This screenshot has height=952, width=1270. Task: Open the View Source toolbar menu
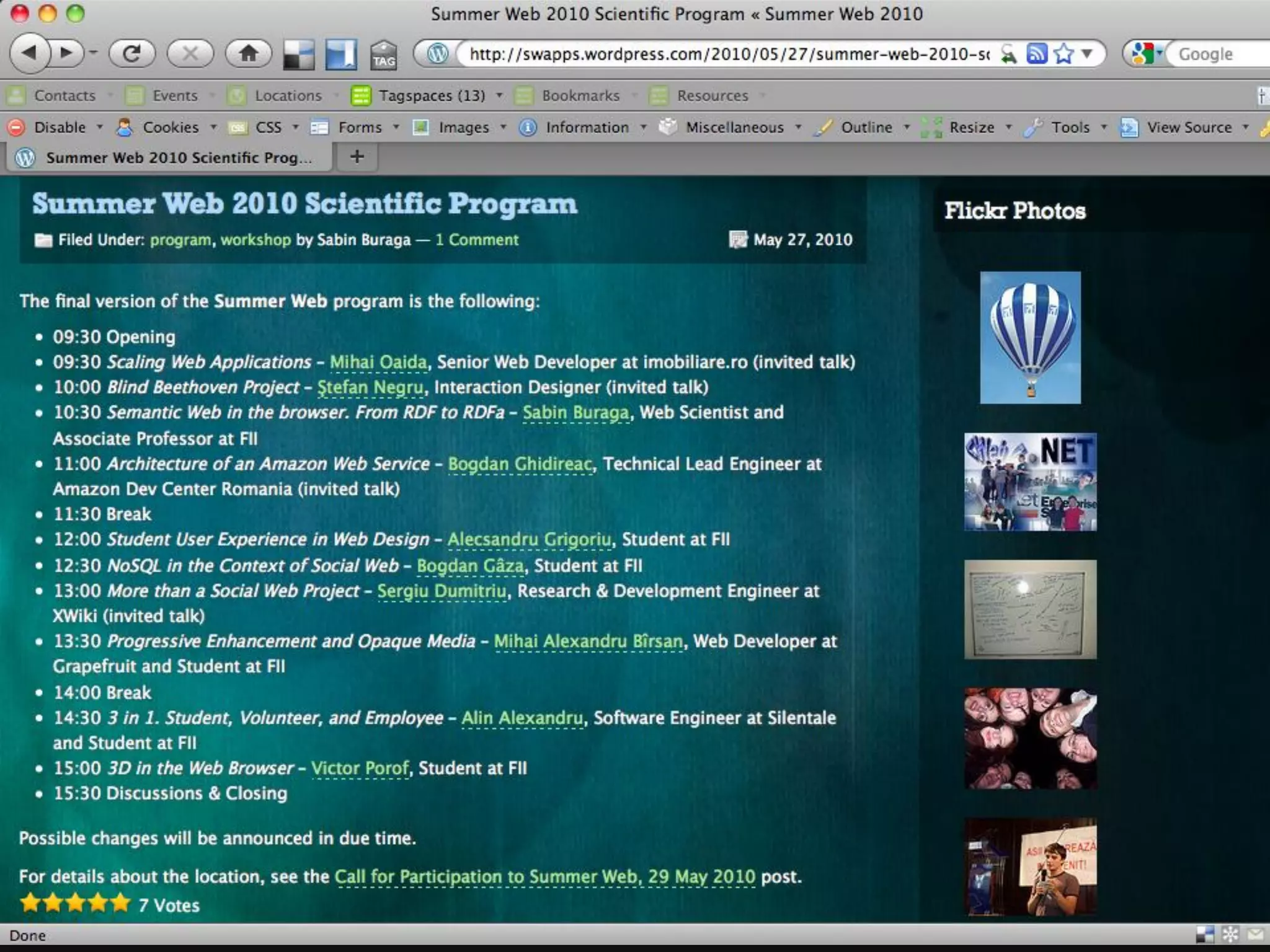point(1189,128)
